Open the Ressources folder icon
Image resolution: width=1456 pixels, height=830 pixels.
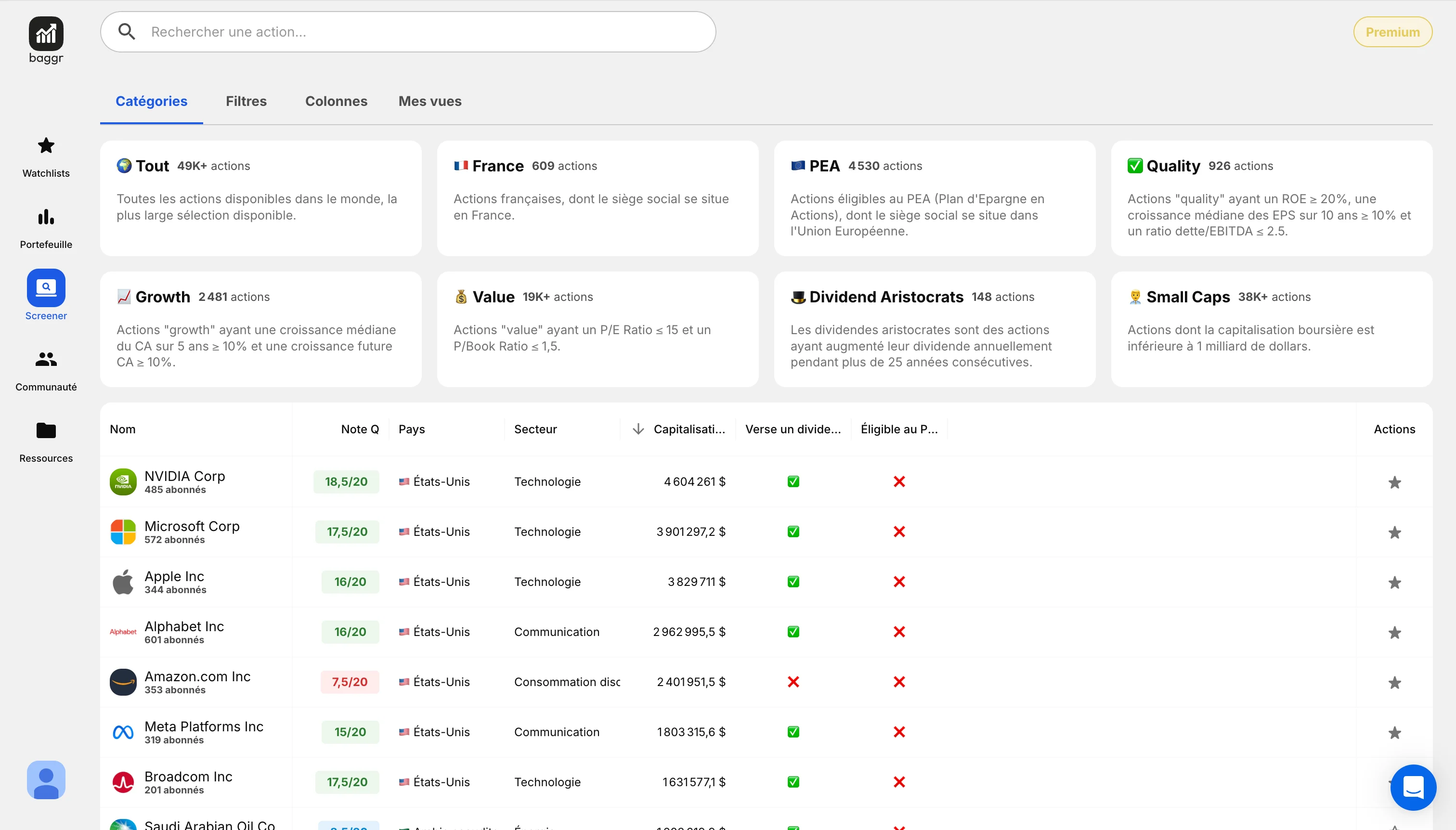(46, 430)
